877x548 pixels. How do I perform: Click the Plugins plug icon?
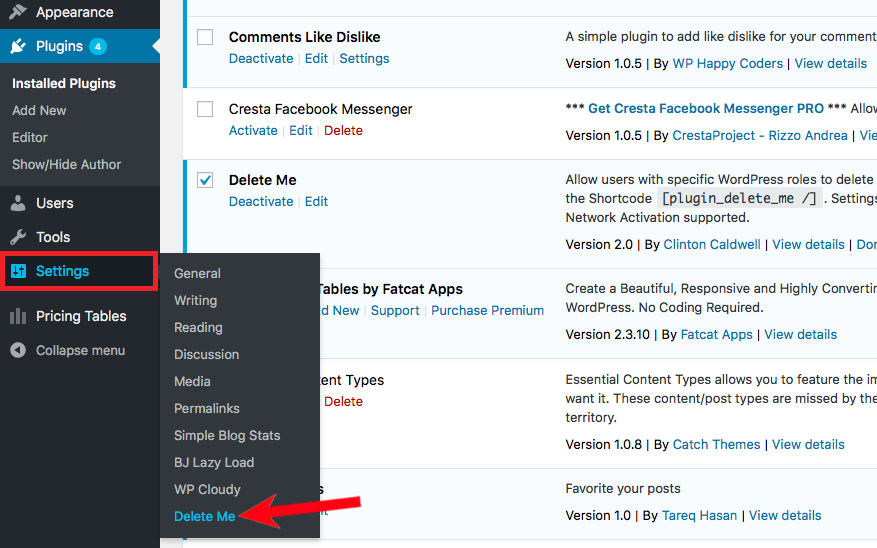pyautogui.click(x=18, y=46)
